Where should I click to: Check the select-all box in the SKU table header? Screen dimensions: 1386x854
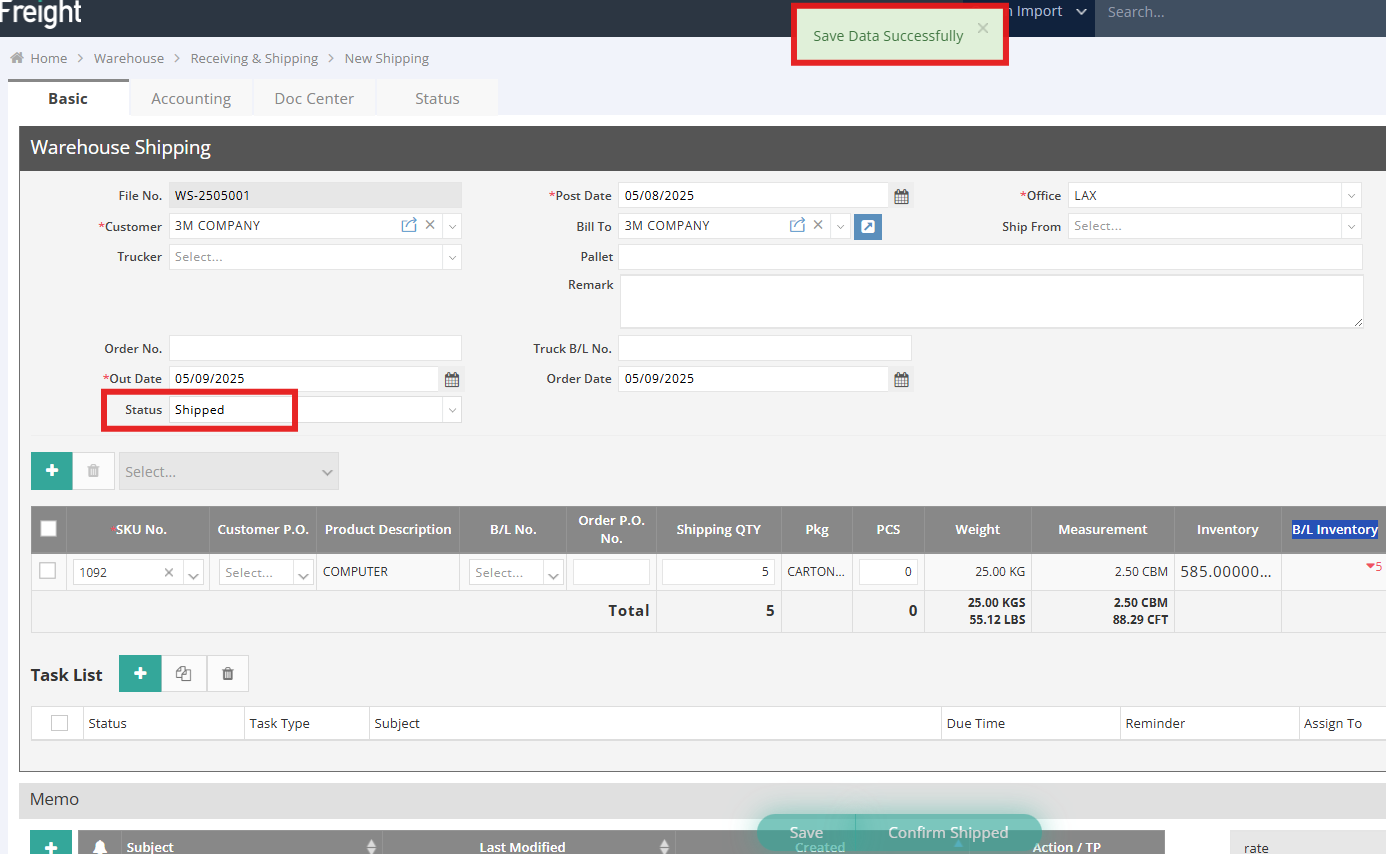(x=48, y=529)
